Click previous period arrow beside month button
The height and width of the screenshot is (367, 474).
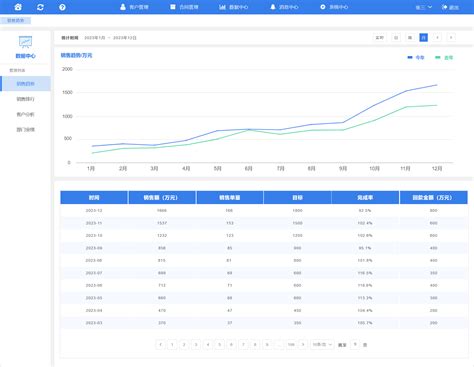[x=437, y=38]
